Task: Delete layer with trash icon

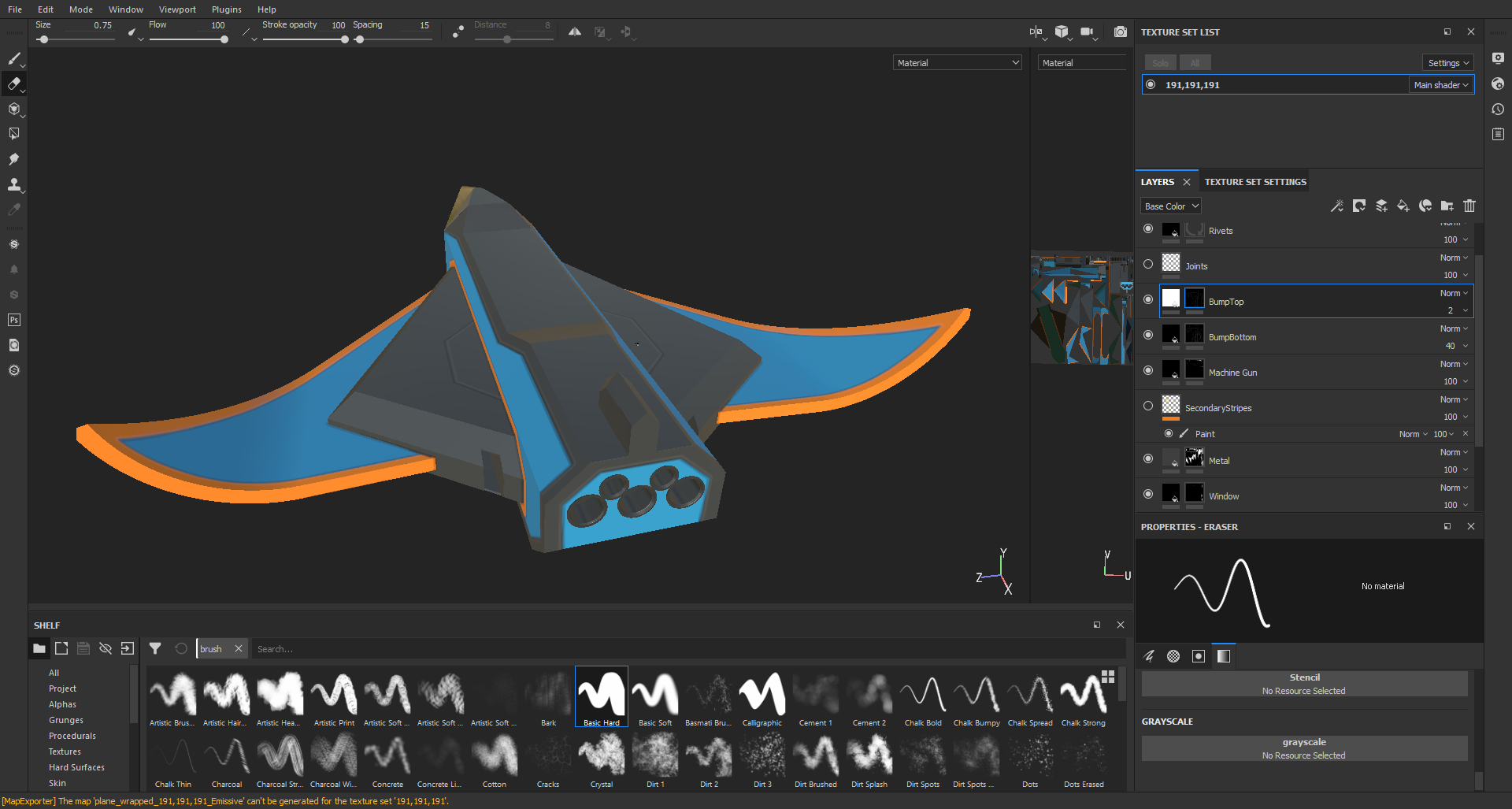Action: coord(1469,206)
